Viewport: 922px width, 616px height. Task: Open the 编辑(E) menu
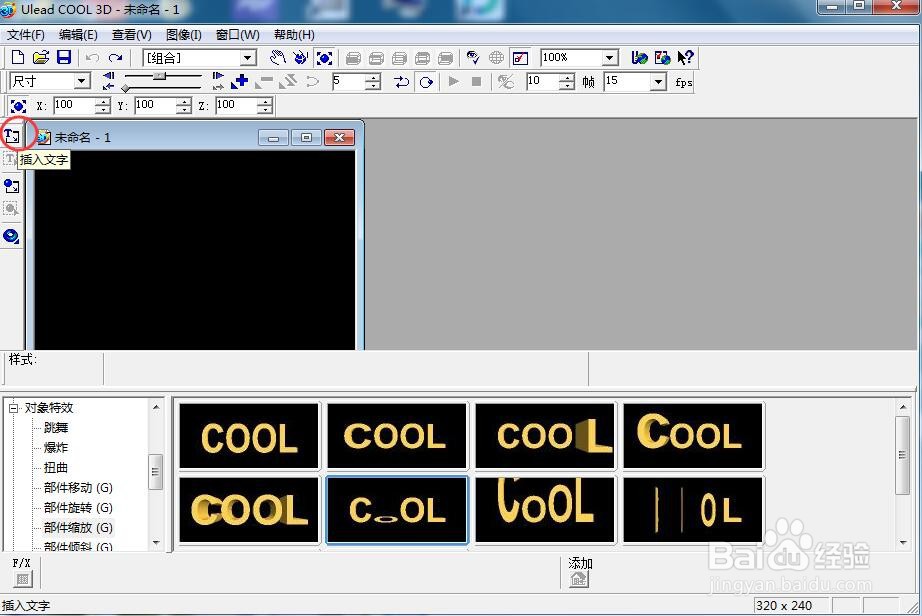[x=78, y=35]
